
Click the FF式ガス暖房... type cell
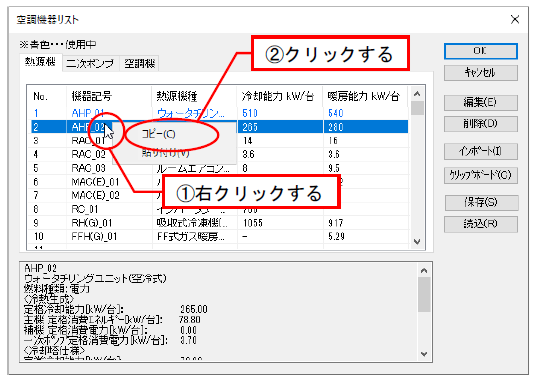point(191,236)
